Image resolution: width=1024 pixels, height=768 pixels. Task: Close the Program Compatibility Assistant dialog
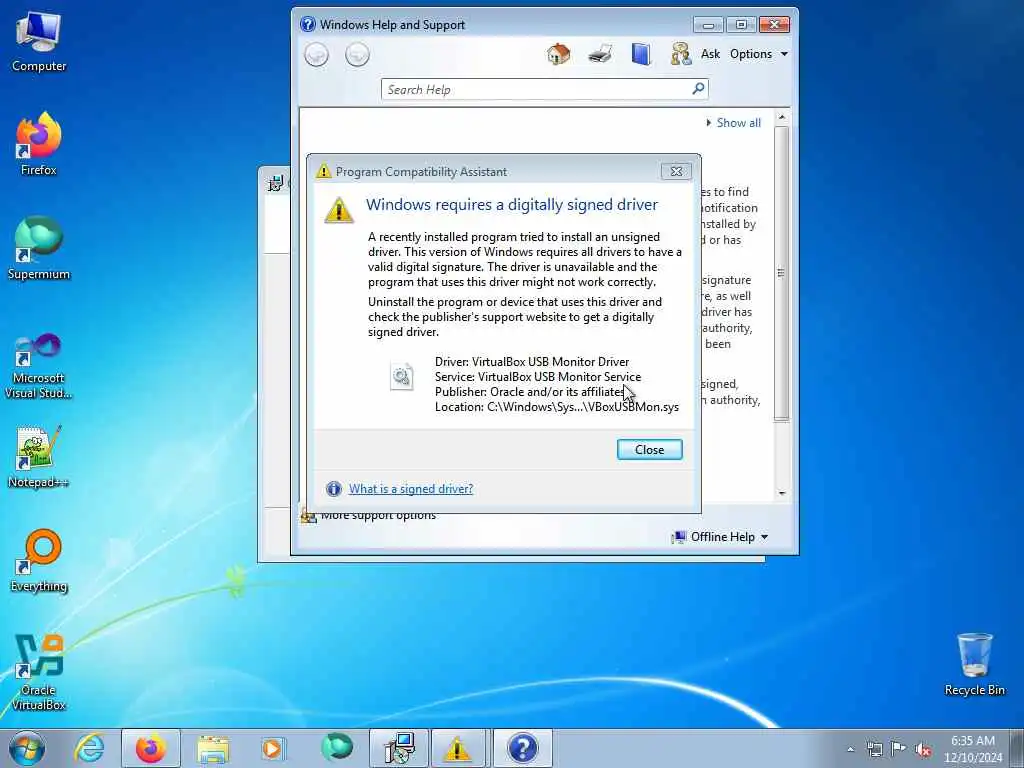[677, 171]
